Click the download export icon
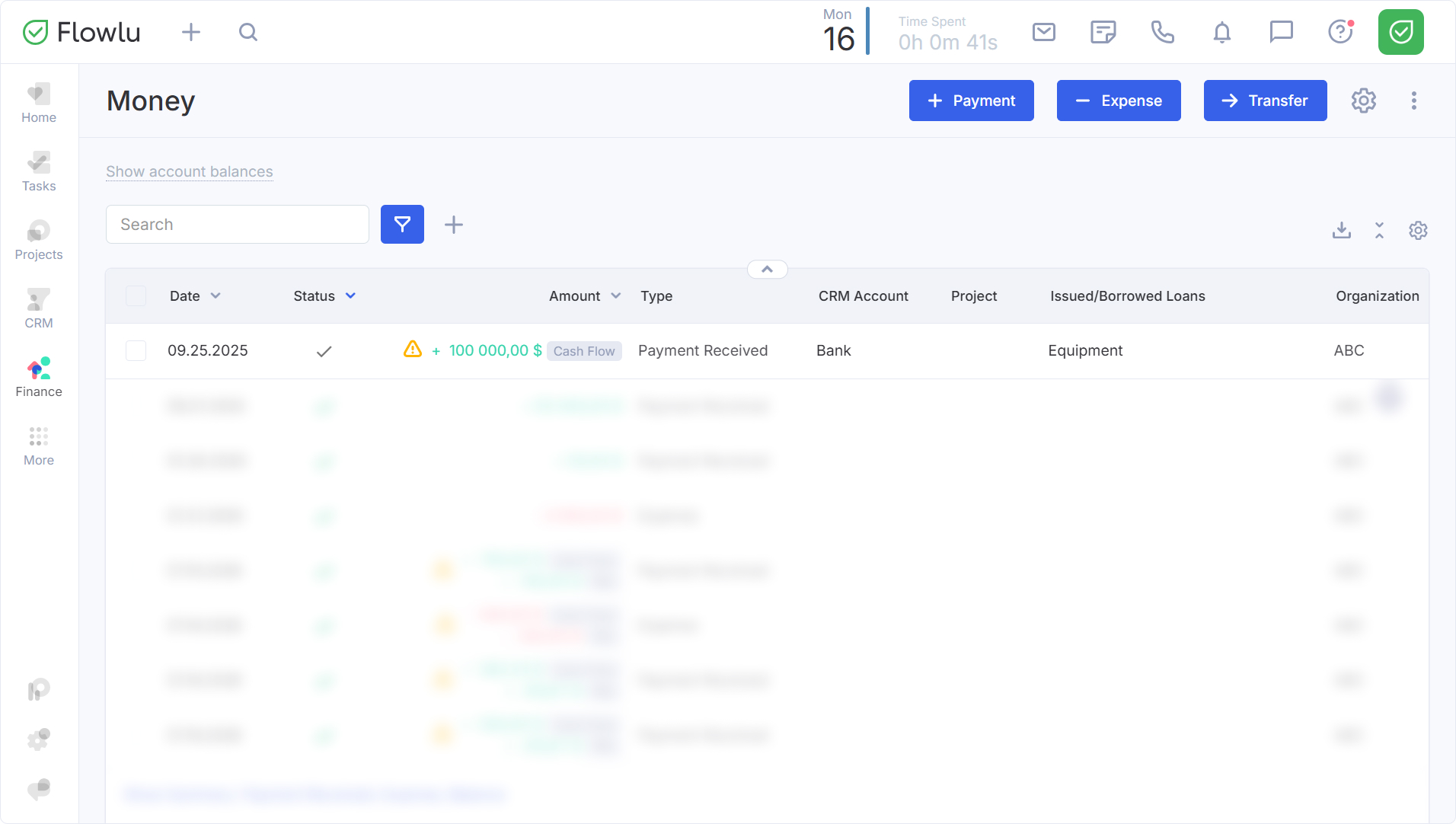The width and height of the screenshot is (1456, 824). pos(1341,230)
